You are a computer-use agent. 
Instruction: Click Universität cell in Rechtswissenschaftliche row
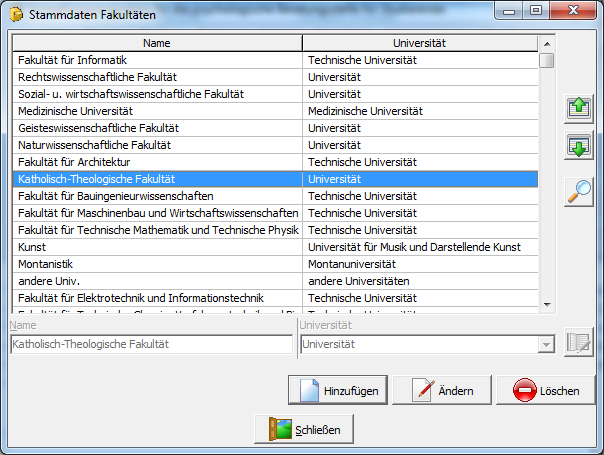[x=420, y=77]
